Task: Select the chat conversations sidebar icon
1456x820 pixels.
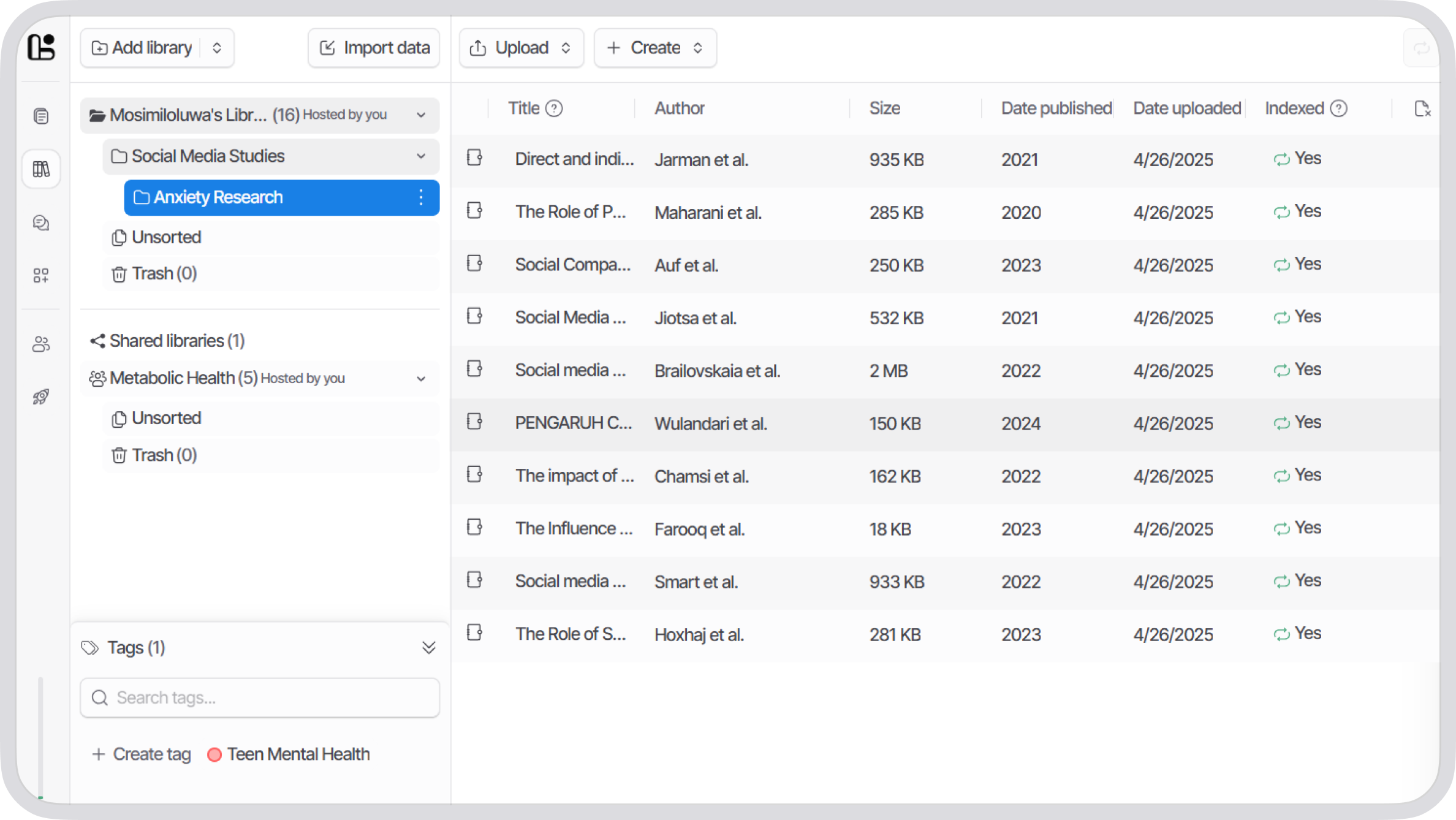Action: click(x=40, y=222)
